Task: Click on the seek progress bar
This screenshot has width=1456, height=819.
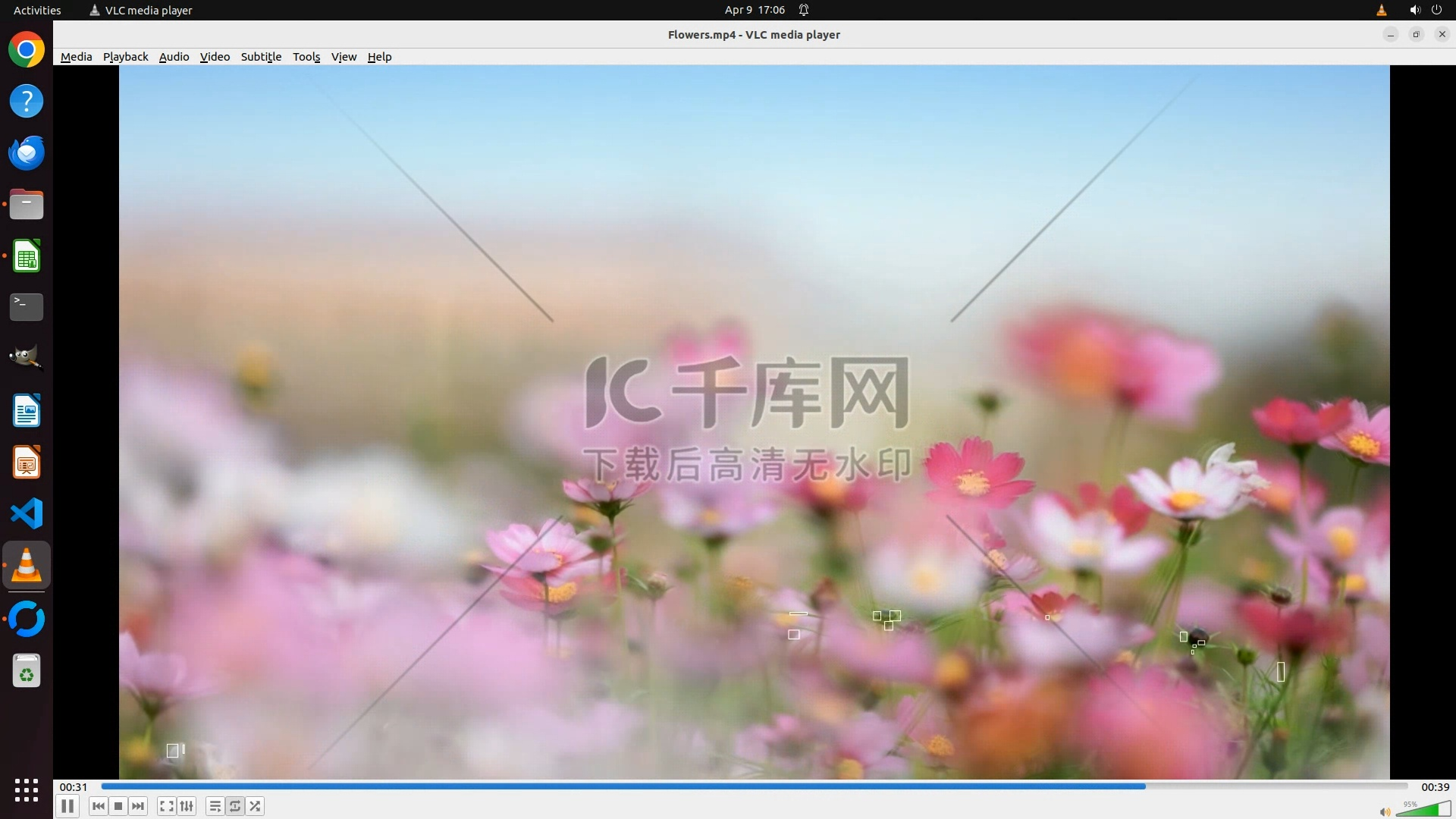Action: pyautogui.click(x=755, y=786)
